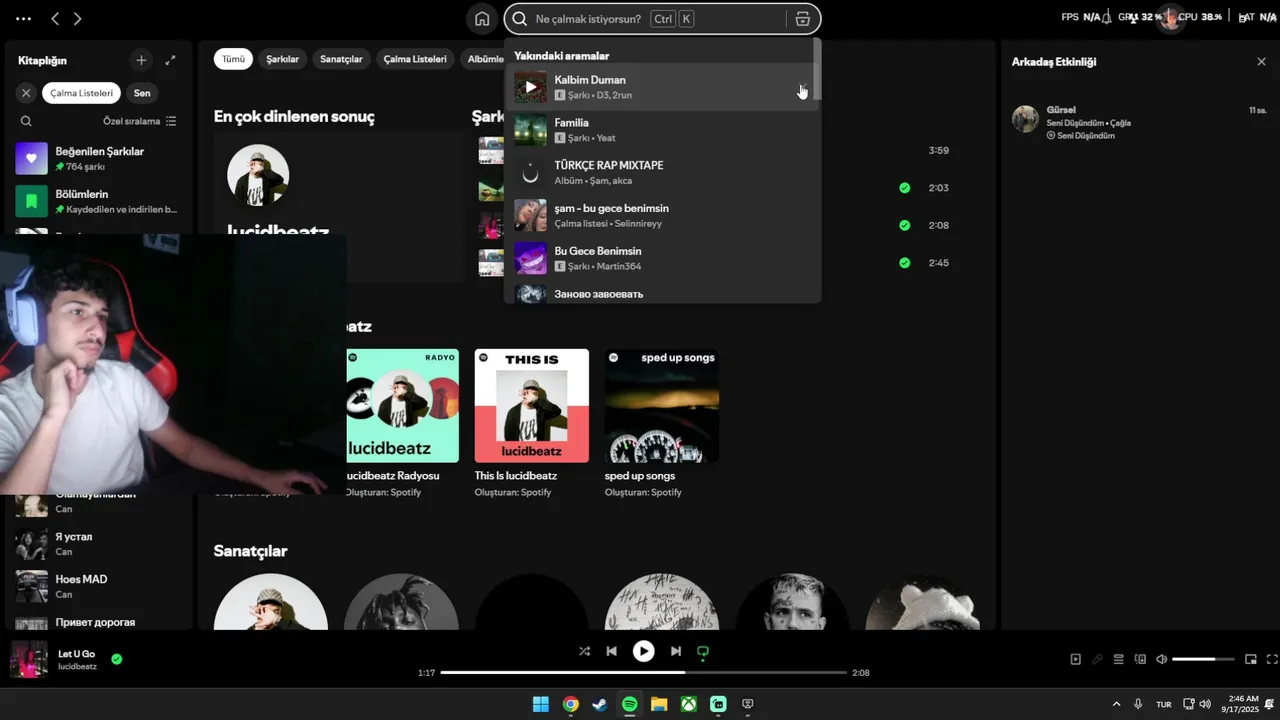Clear the library filter with the X
Screen dimensions: 1280x720
[26, 93]
